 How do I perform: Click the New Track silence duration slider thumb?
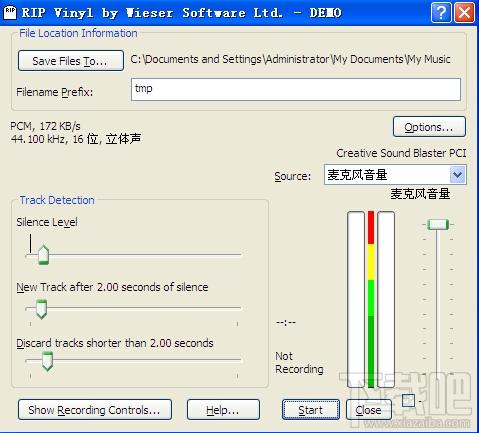click(41, 310)
